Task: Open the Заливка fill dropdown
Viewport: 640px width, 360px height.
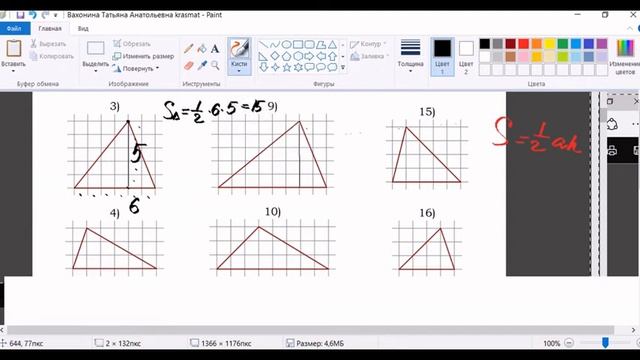Action: (387, 56)
